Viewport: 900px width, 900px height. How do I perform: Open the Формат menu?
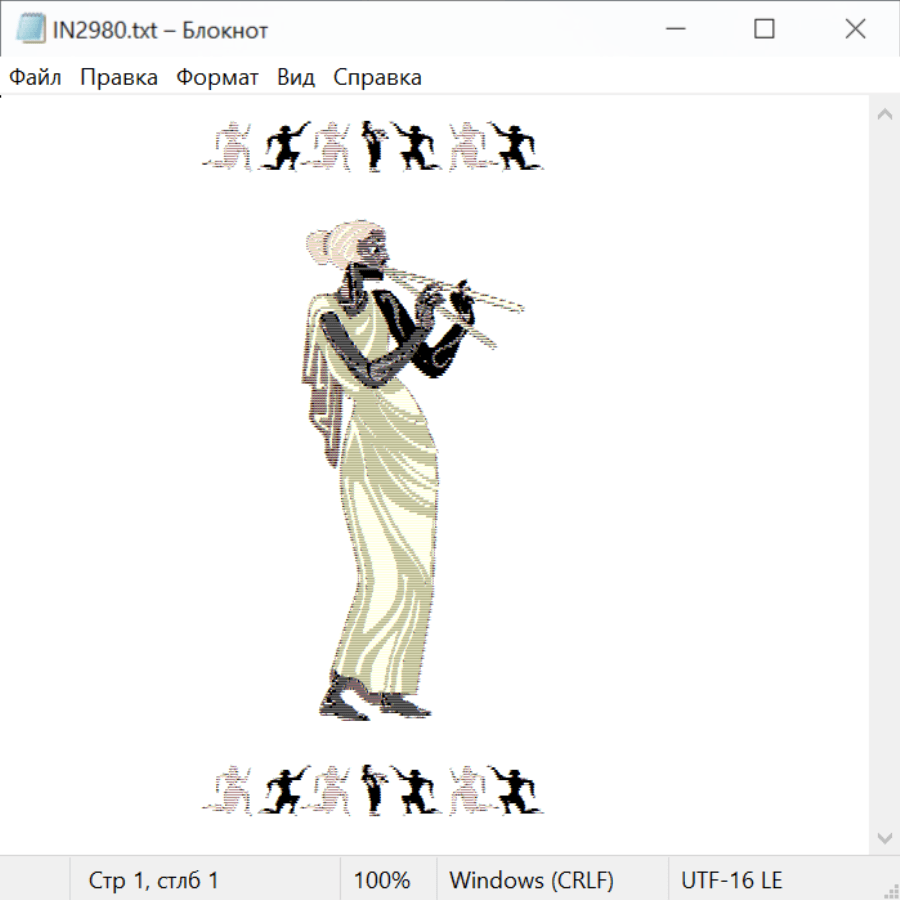(x=217, y=78)
